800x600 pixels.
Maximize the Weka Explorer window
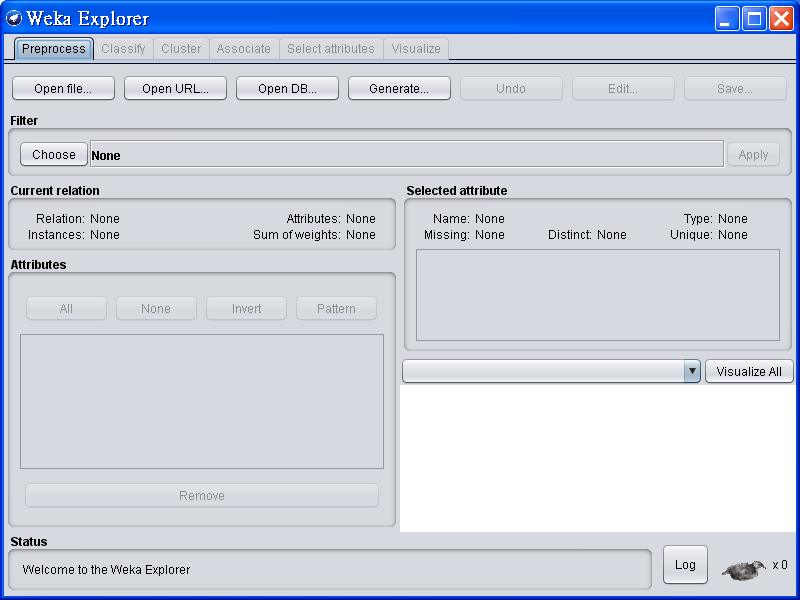(x=754, y=19)
